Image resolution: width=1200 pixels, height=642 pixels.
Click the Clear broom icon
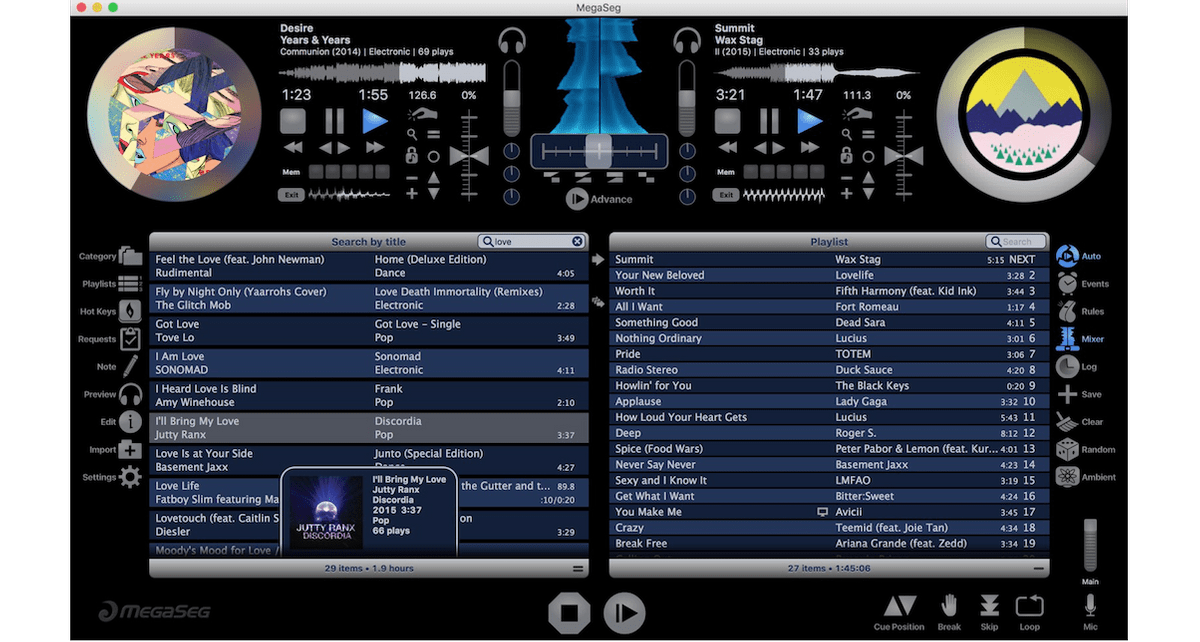[1067, 421]
